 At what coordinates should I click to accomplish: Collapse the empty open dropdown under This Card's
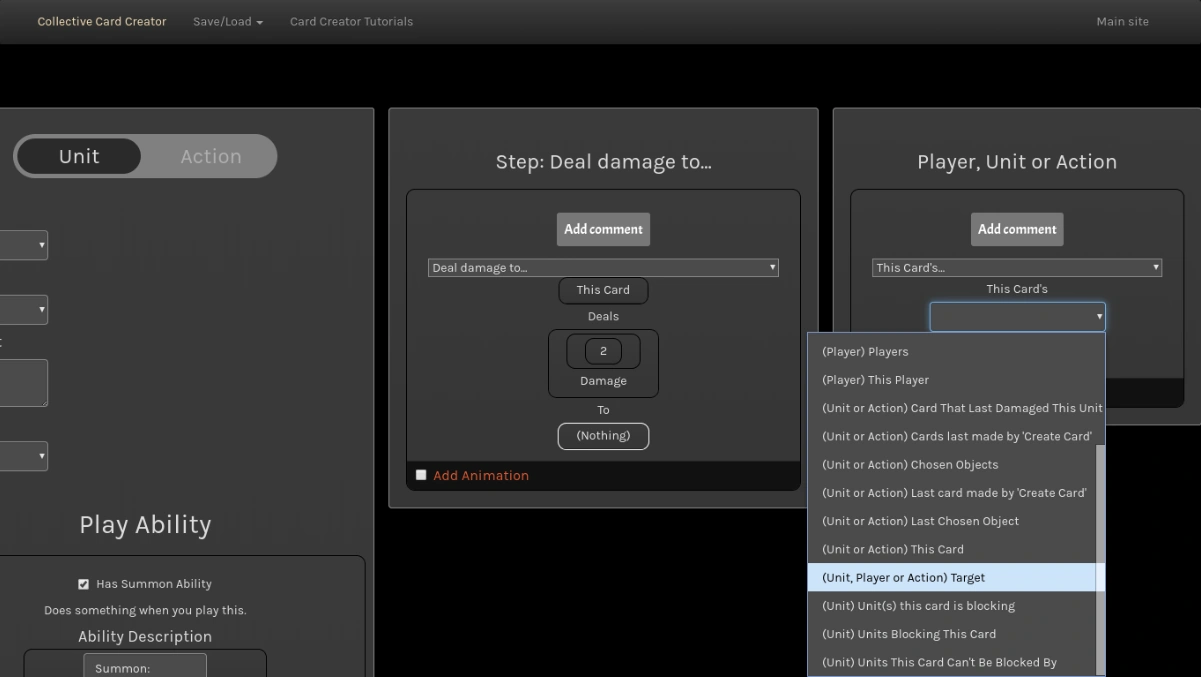pyautogui.click(x=1017, y=317)
